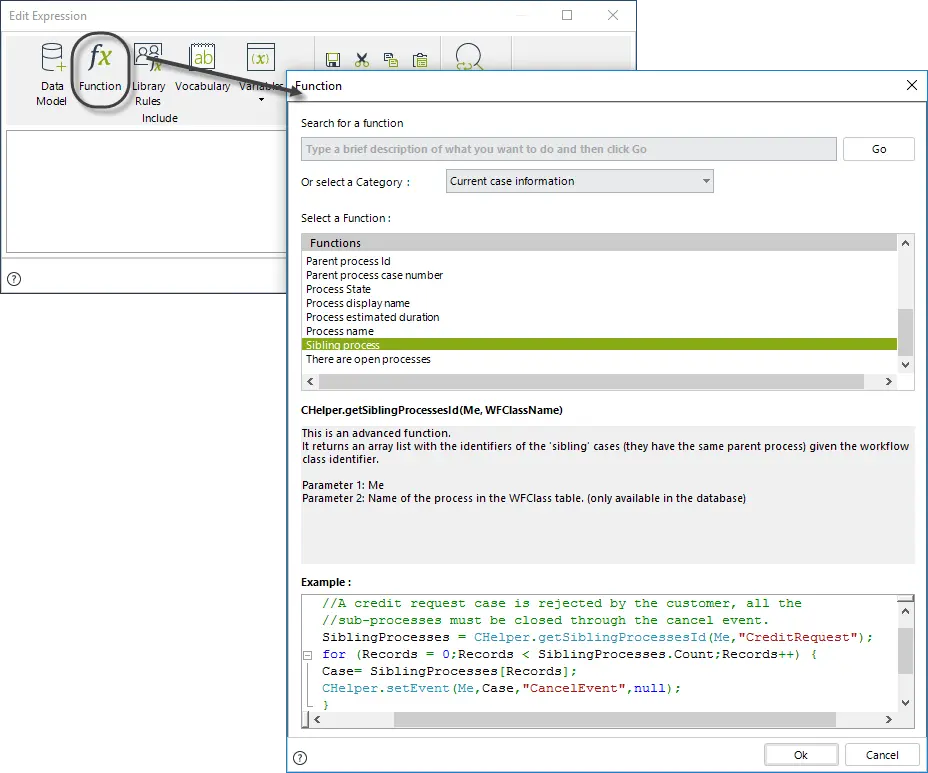Screen dimensions: 928x773
Task: Open help in the Function dialog
Action: click(300, 758)
